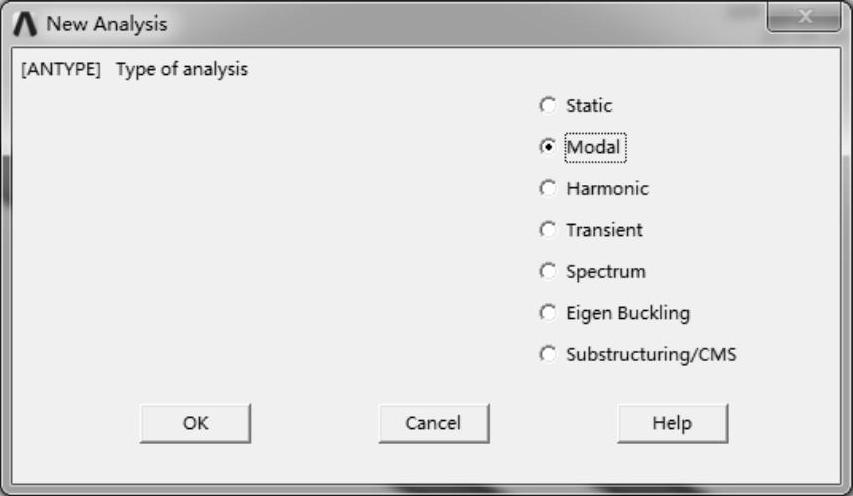
Task: Pick the Transient analysis radio button
Action: coord(547,230)
